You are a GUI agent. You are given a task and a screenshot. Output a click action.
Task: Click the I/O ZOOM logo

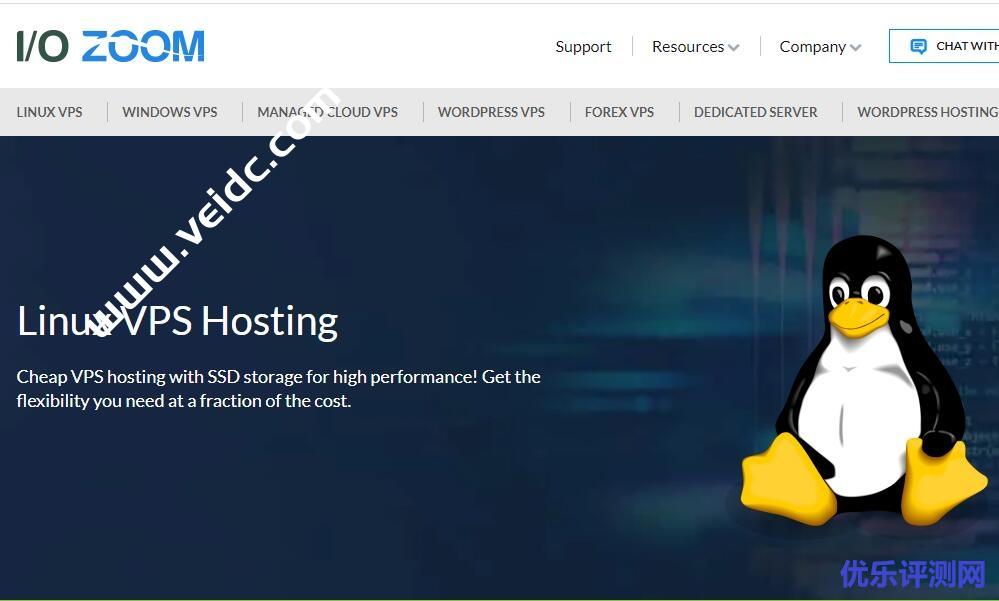coord(110,47)
